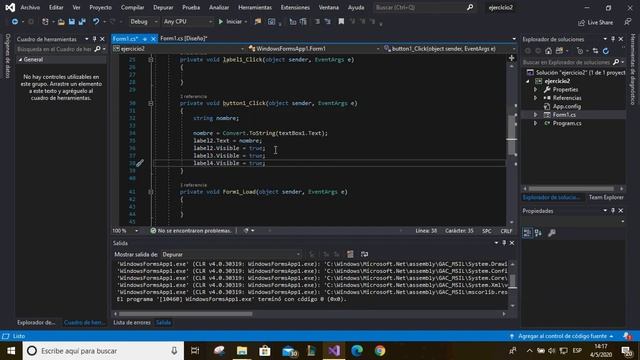
Task: Expand the Program.cs node
Action: click(x=536, y=123)
